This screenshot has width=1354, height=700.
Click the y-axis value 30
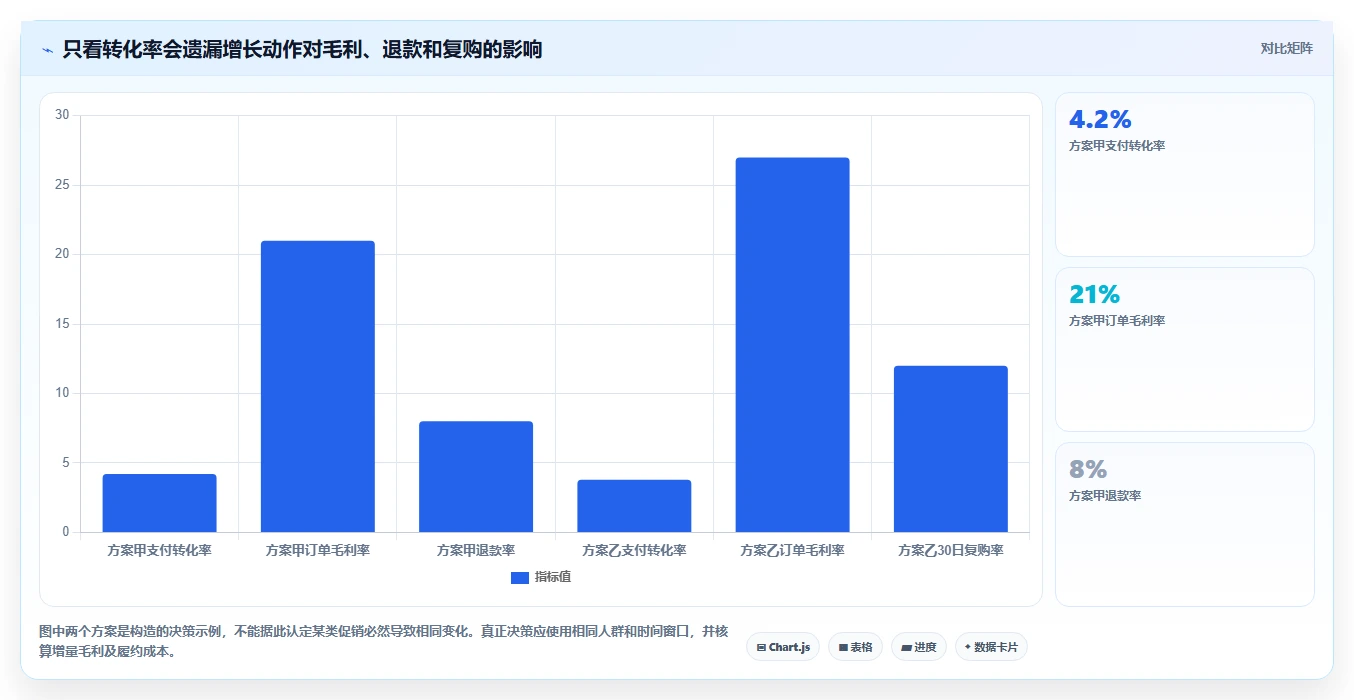(x=62, y=115)
